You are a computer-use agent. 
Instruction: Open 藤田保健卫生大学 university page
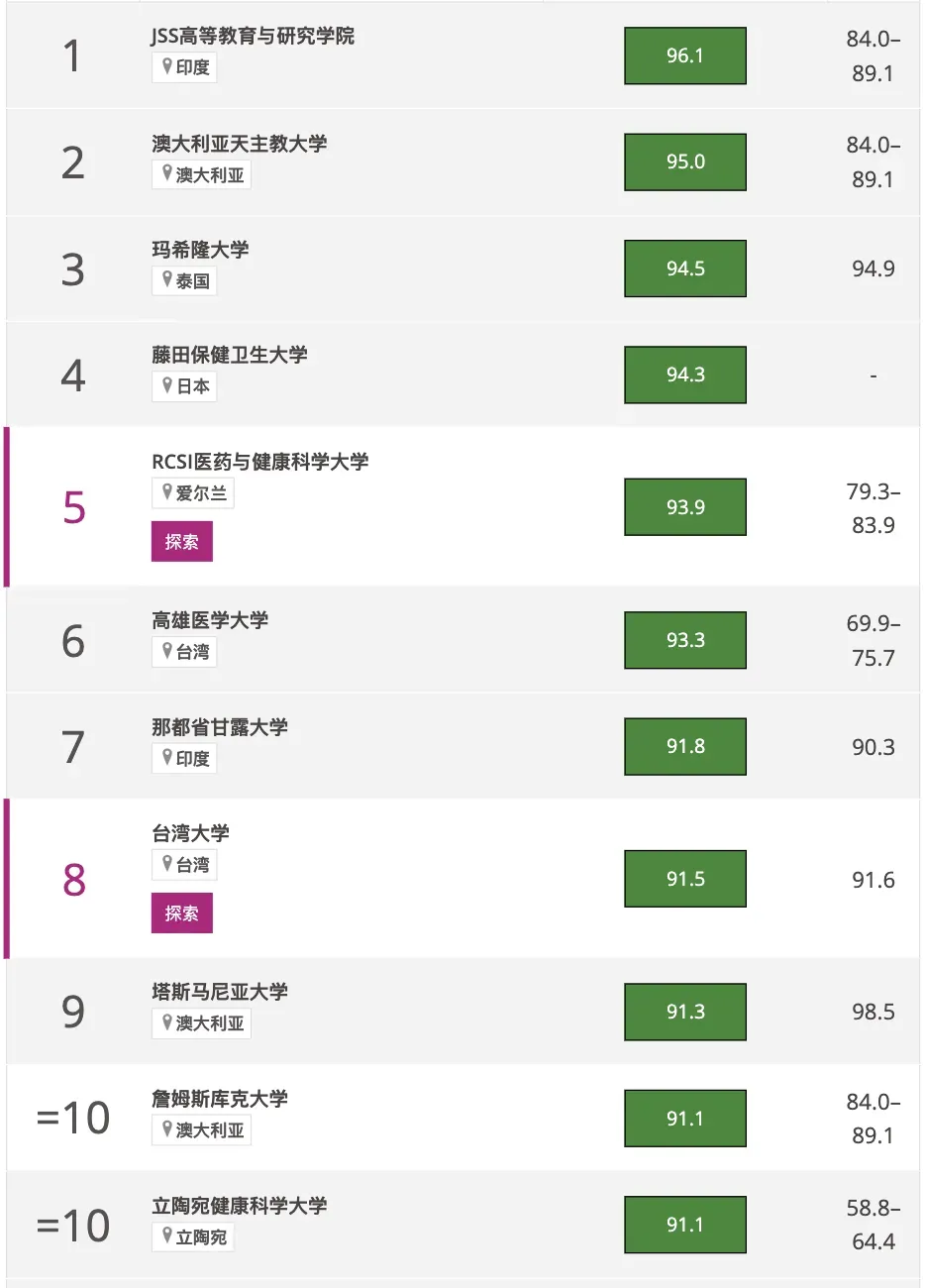pos(229,355)
